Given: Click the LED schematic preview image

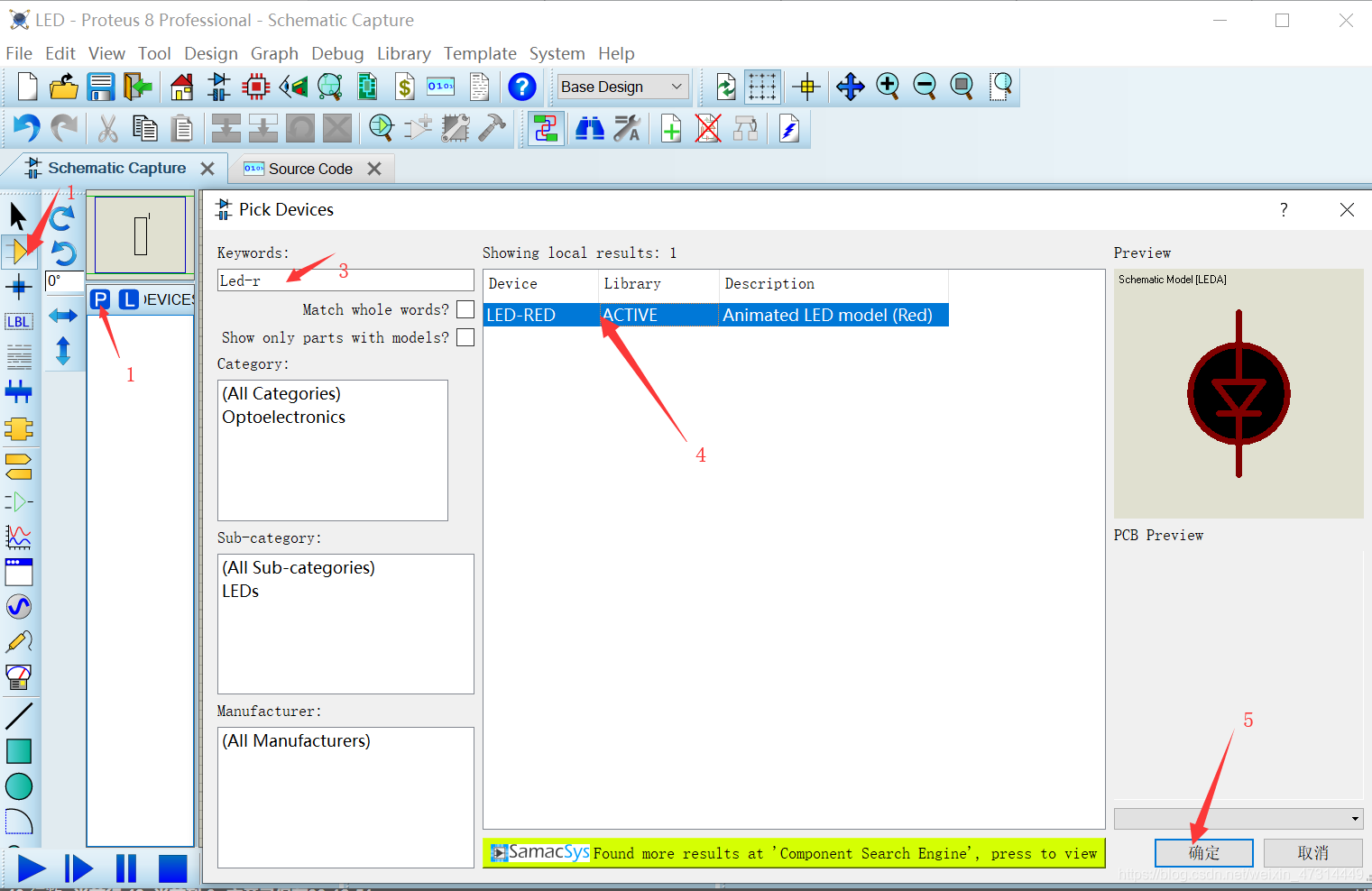Looking at the screenshot, I should pos(1238,393).
